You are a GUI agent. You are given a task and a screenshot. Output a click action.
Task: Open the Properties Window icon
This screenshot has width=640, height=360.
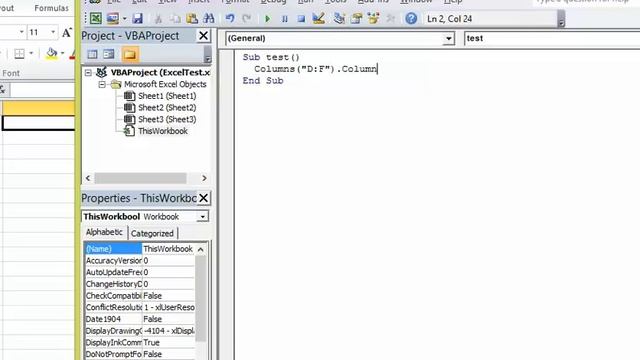[x=356, y=18]
